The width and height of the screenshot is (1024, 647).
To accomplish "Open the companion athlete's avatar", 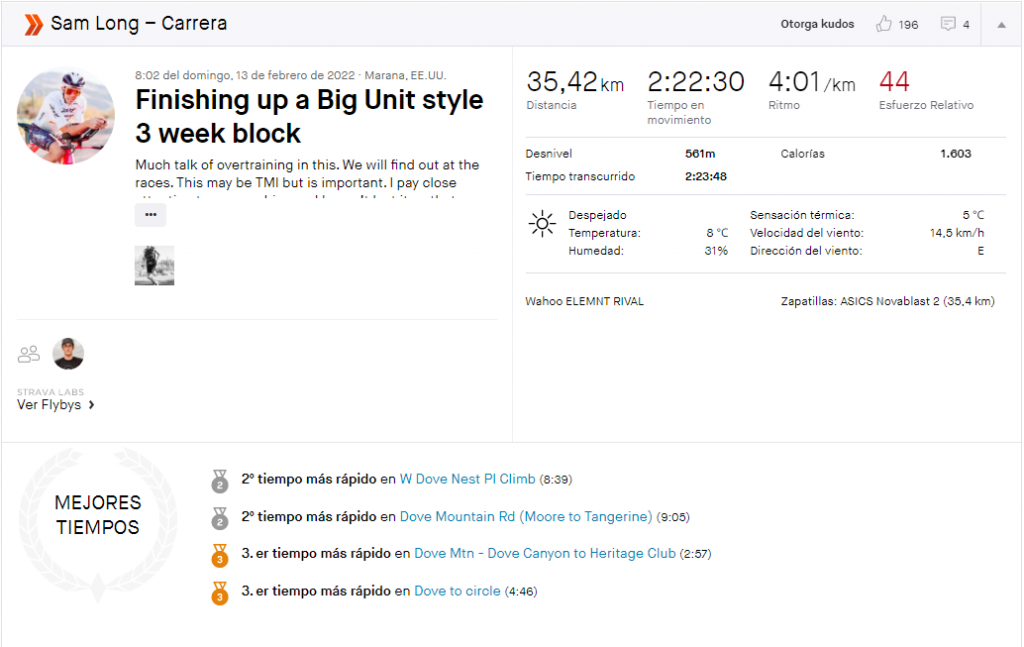I will [x=68, y=354].
